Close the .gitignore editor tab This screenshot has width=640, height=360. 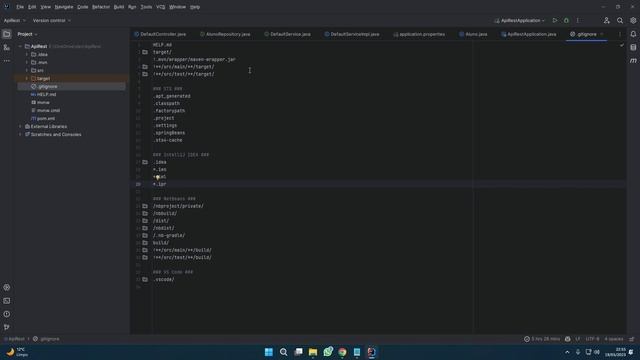(x=602, y=34)
